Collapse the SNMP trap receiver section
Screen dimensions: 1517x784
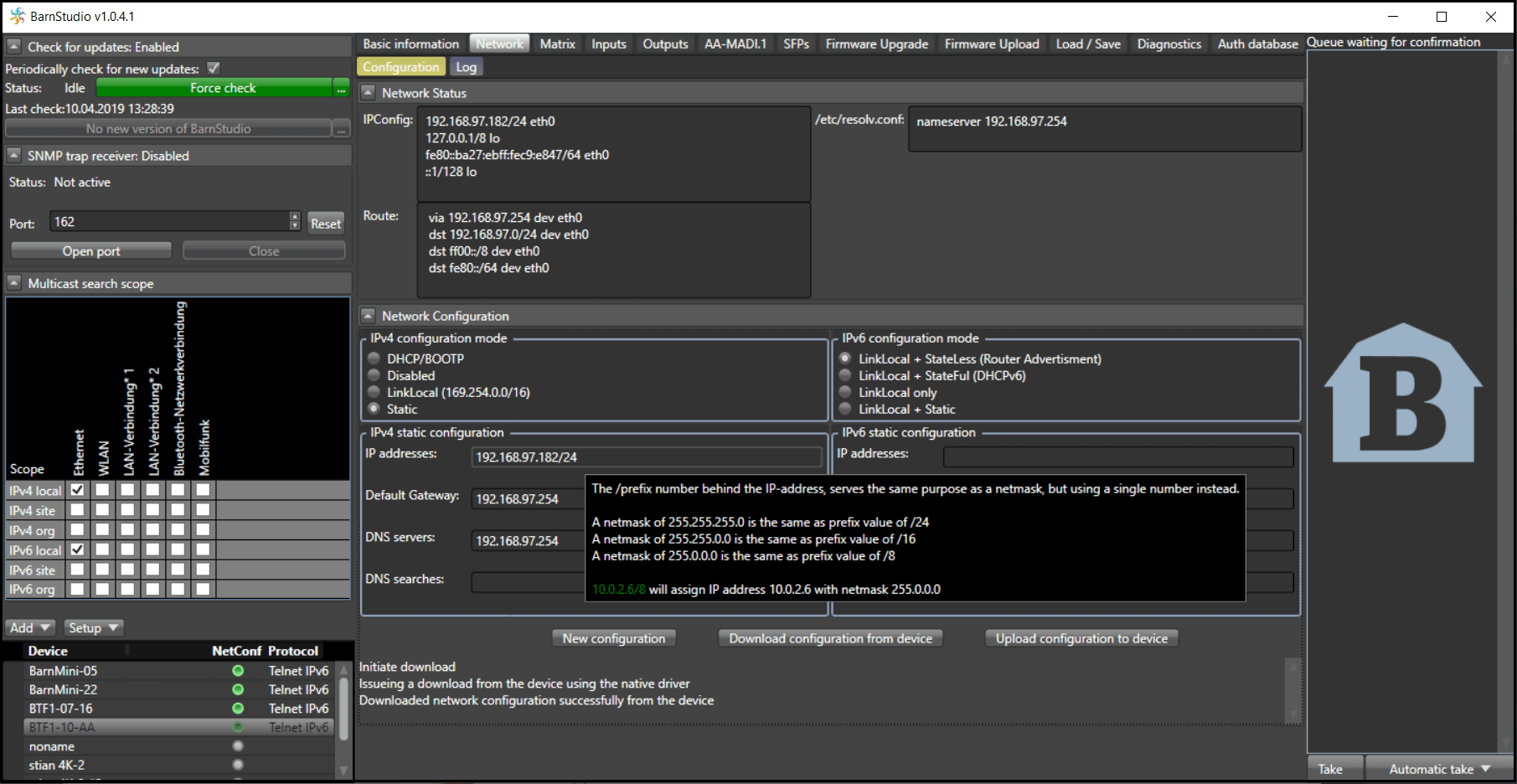pyautogui.click(x=13, y=156)
